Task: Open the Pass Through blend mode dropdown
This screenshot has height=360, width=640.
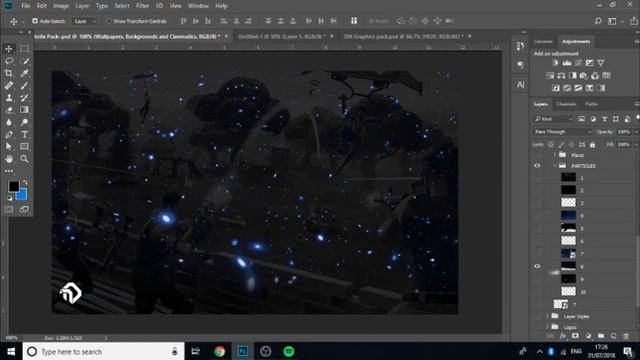Action: 562,132
